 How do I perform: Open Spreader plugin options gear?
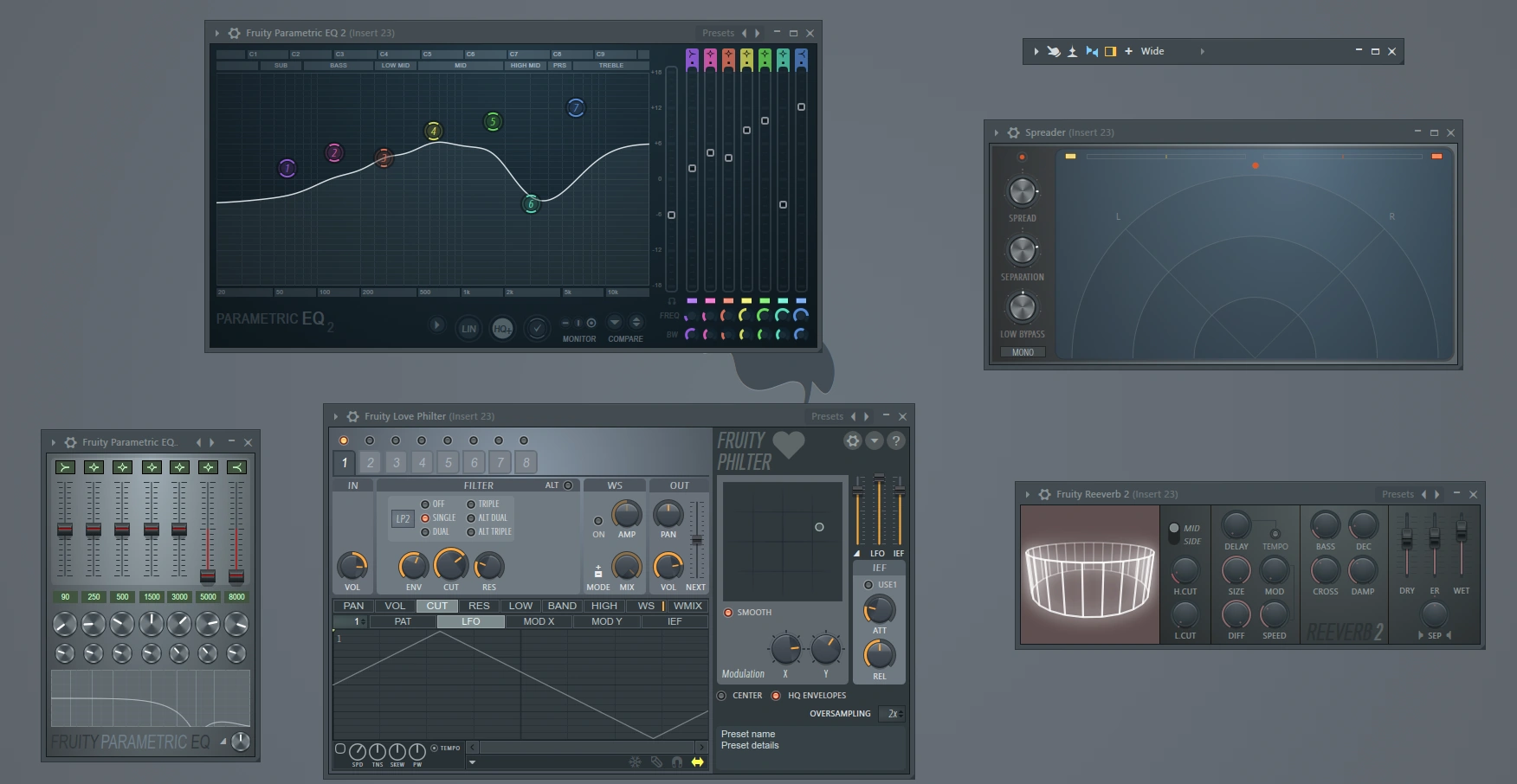pos(1013,132)
